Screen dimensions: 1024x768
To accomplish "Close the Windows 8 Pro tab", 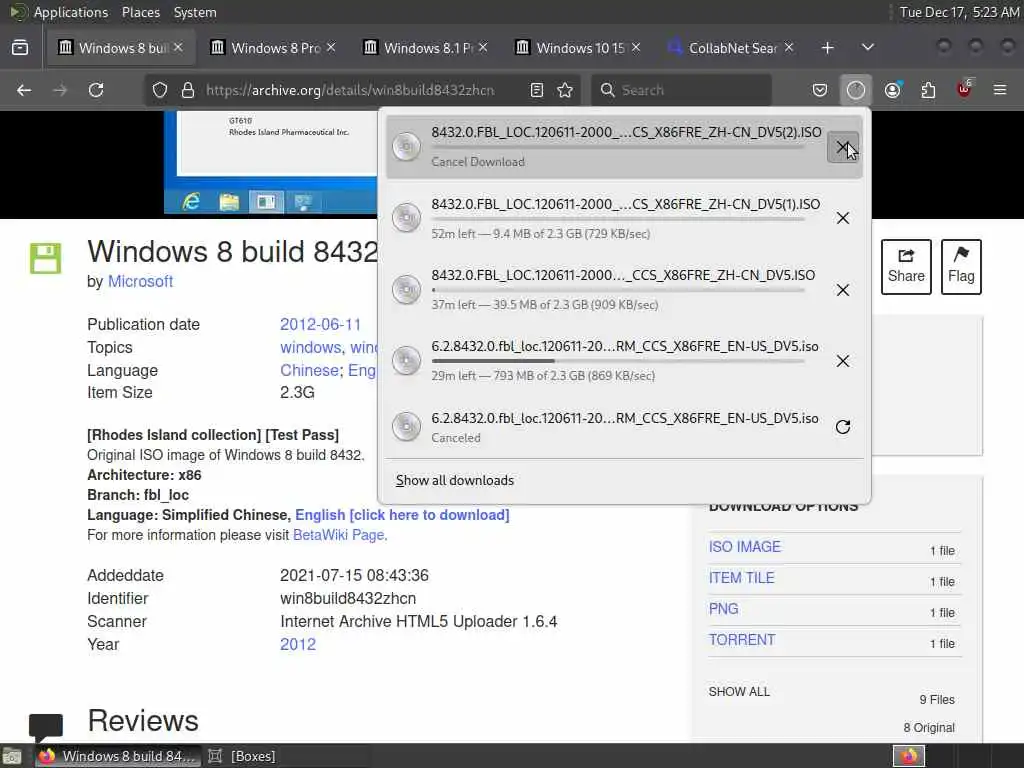I will pyautogui.click(x=331, y=48).
